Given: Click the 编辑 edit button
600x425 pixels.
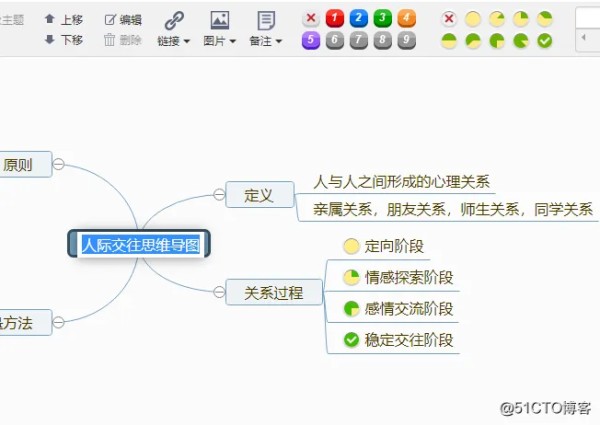Looking at the screenshot, I should click(x=123, y=20).
